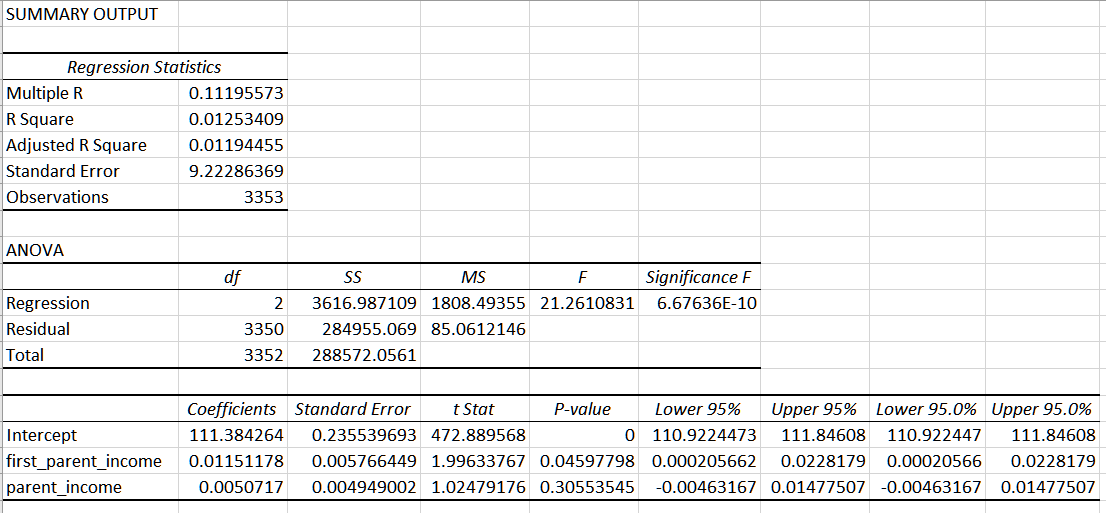Select the Adjusted R Square label

(90, 145)
